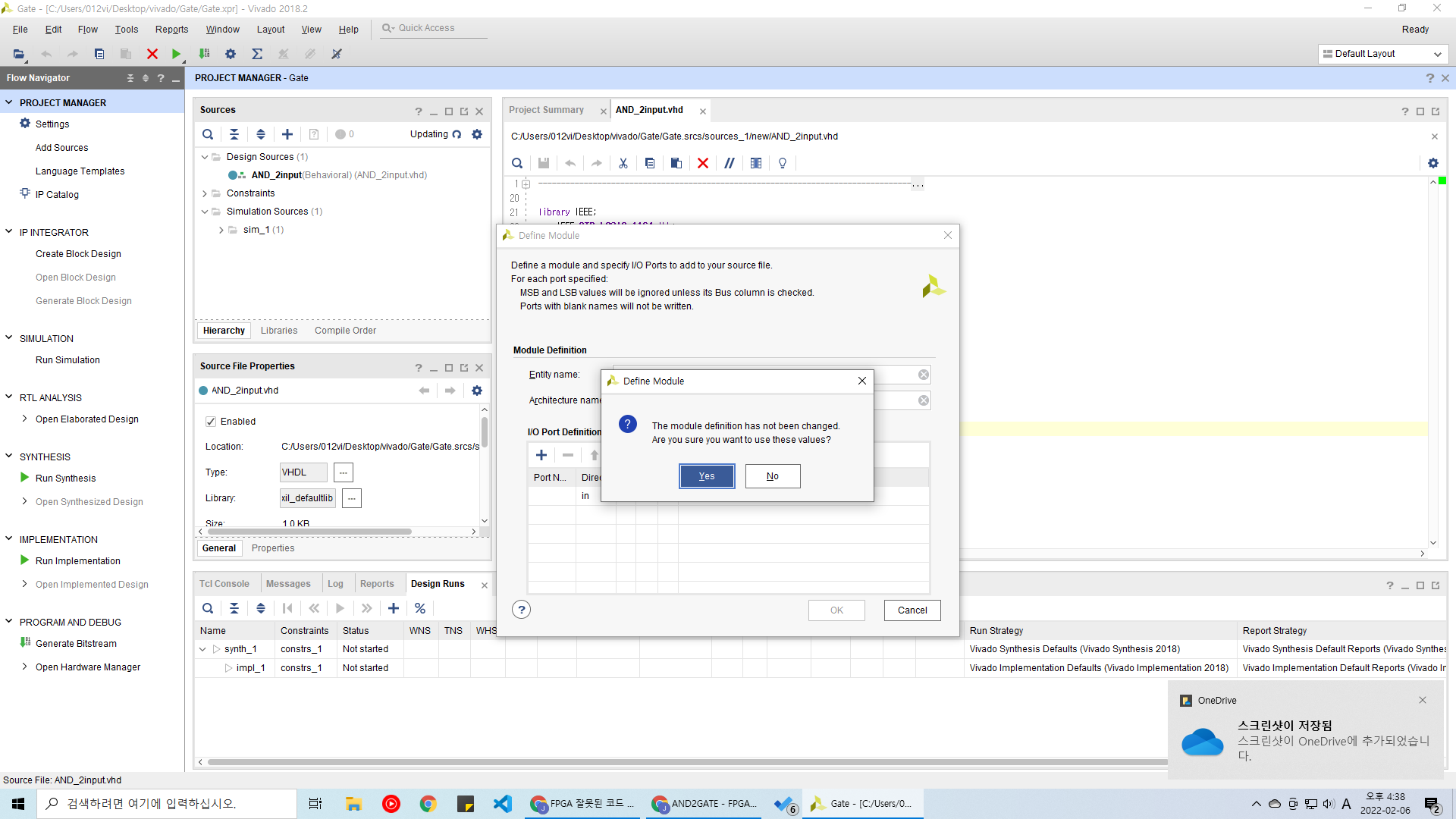Screen dimensions: 1456x819
Task: Click the Generate Bitstream icon in the toolbar
Action: pyautogui.click(x=204, y=54)
